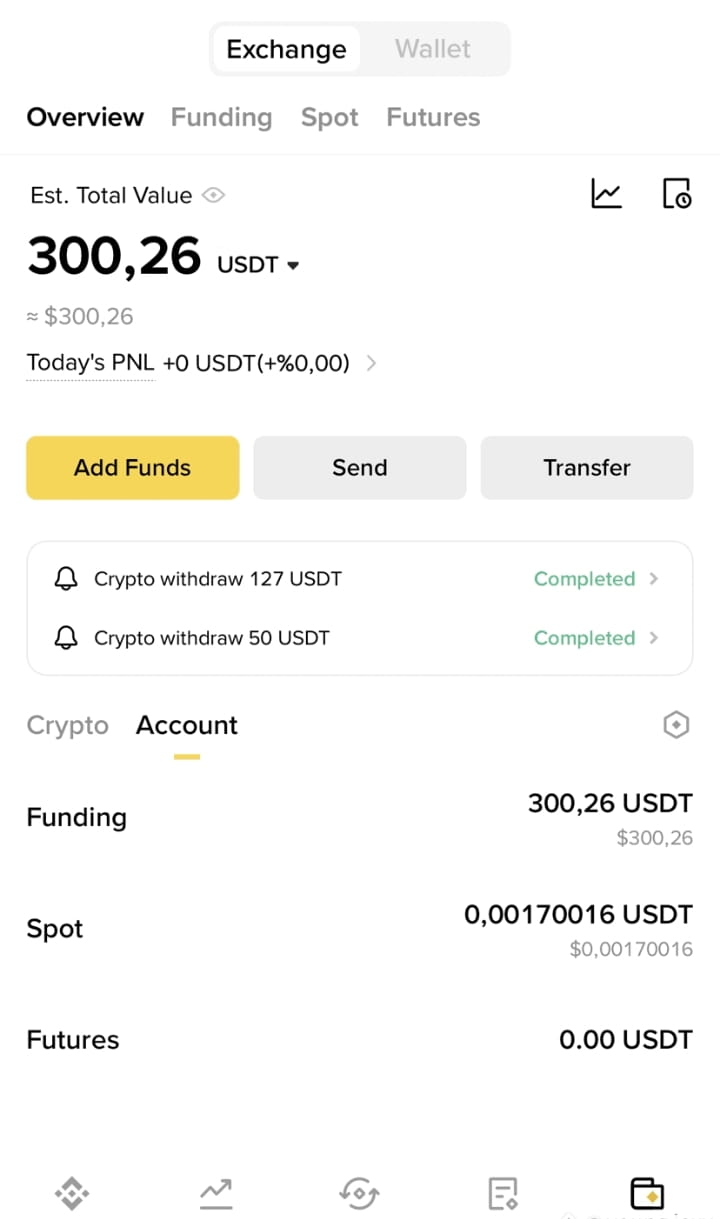
Task: Expand Today's PNL details chevron
Action: tap(372, 363)
